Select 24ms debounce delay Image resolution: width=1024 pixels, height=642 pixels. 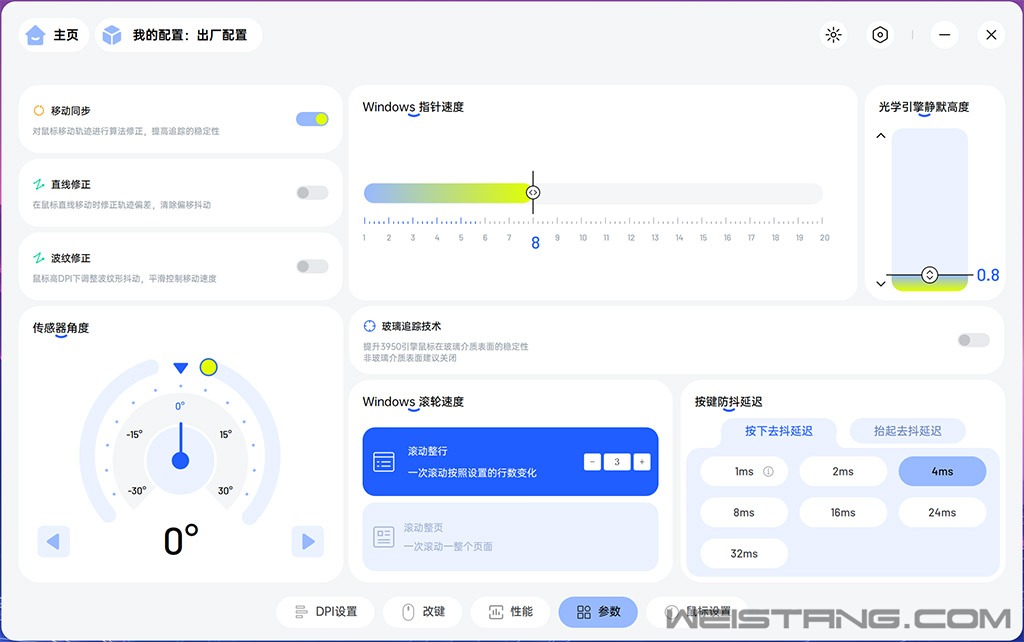click(x=942, y=512)
